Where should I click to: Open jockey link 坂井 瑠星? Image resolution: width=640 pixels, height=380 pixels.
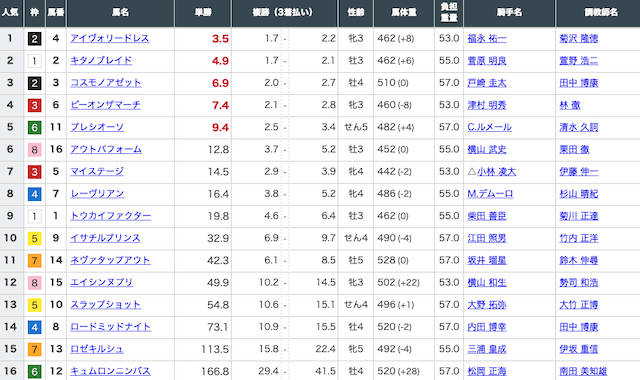pyautogui.click(x=487, y=260)
